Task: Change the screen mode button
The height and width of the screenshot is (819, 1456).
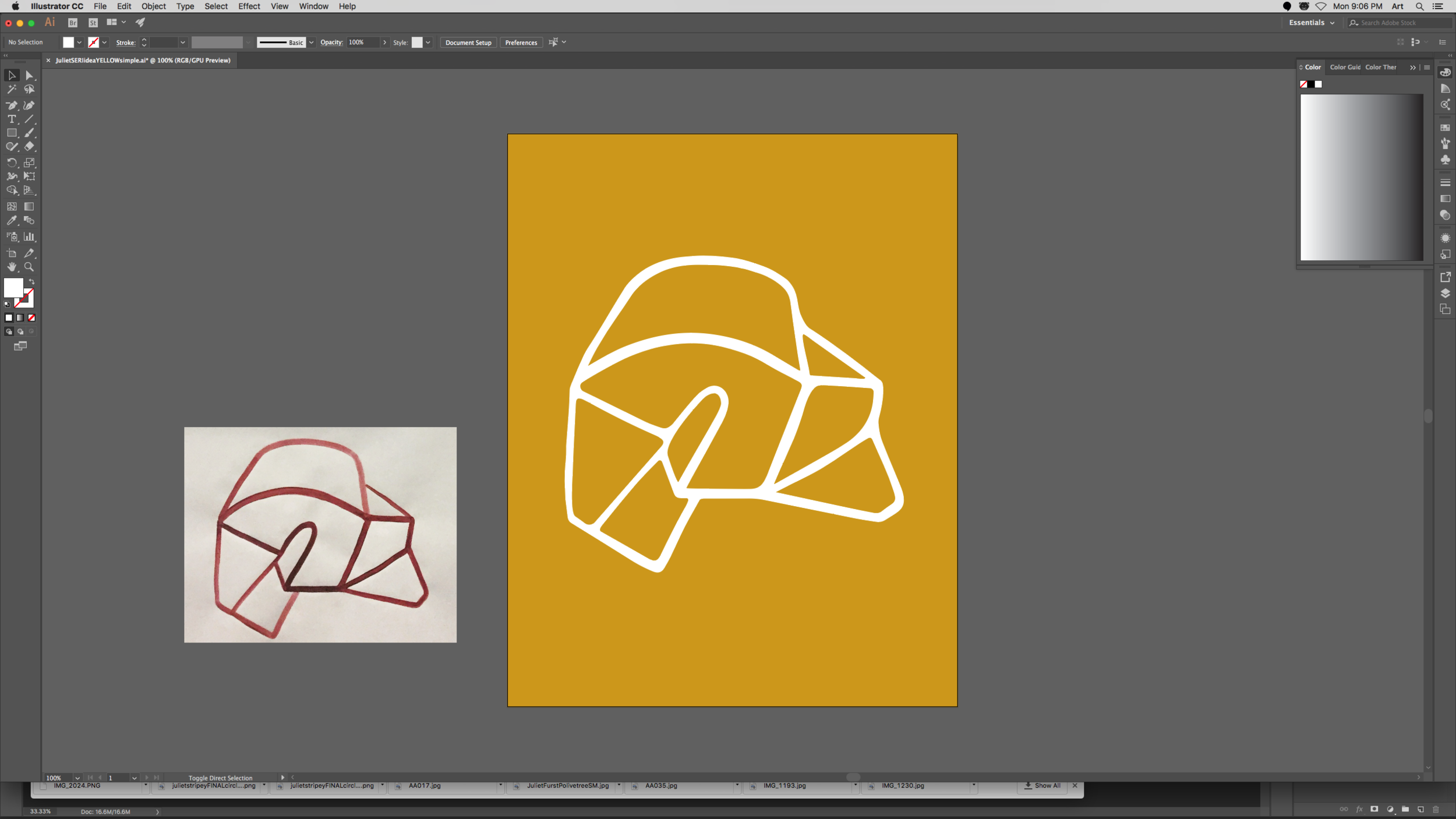Action: pyautogui.click(x=20, y=347)
